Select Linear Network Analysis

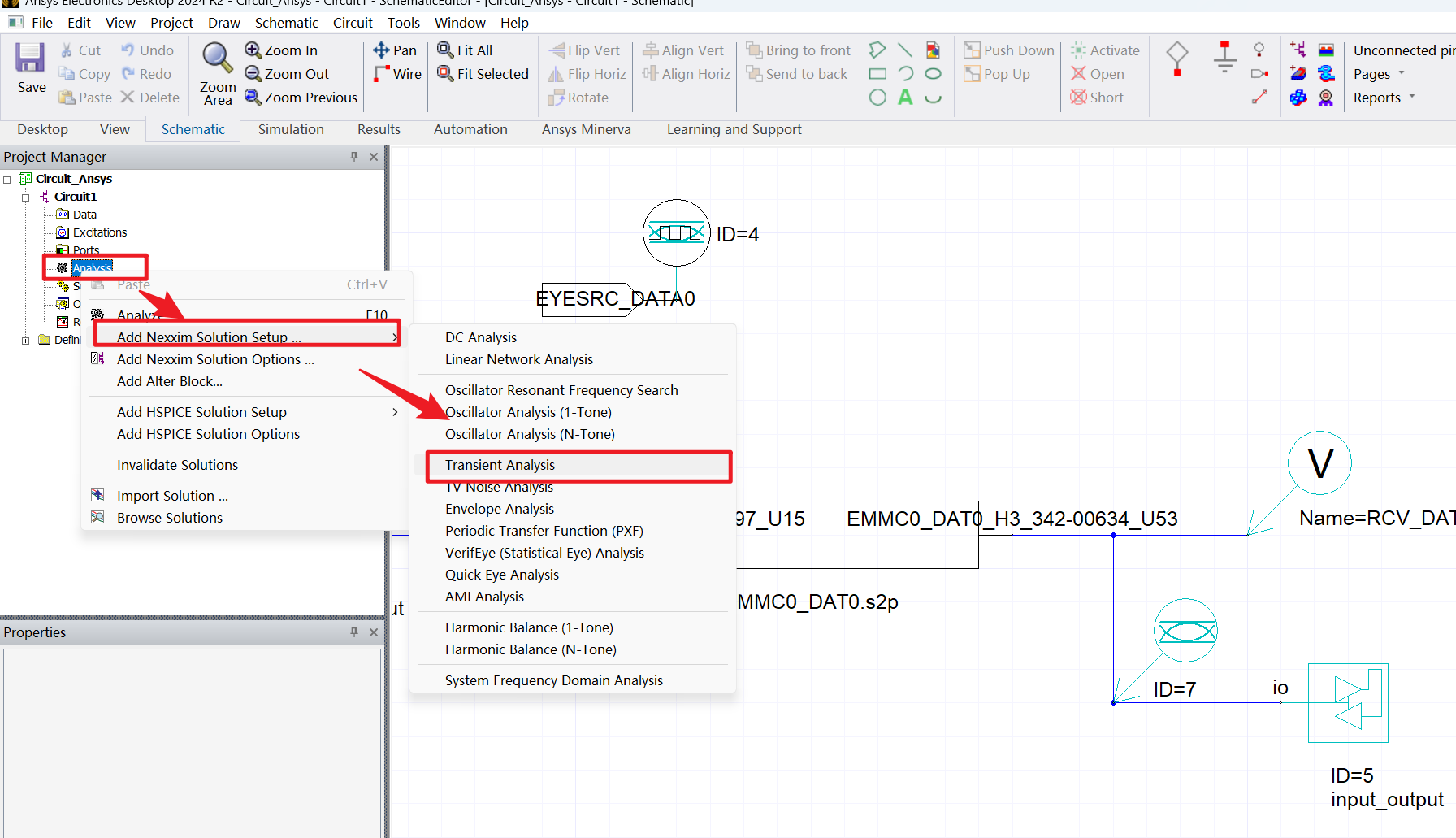pyautogui.click(x=573, y=359)
